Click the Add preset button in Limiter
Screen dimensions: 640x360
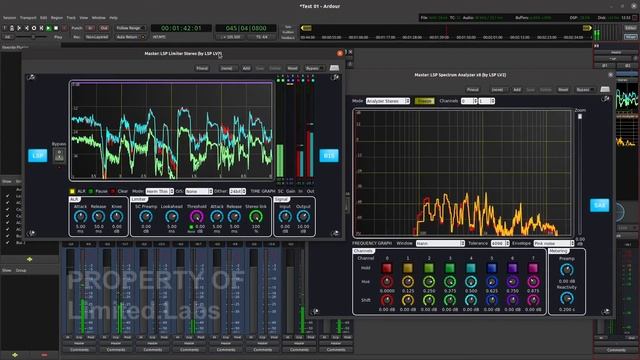click(x=246, y=68)
